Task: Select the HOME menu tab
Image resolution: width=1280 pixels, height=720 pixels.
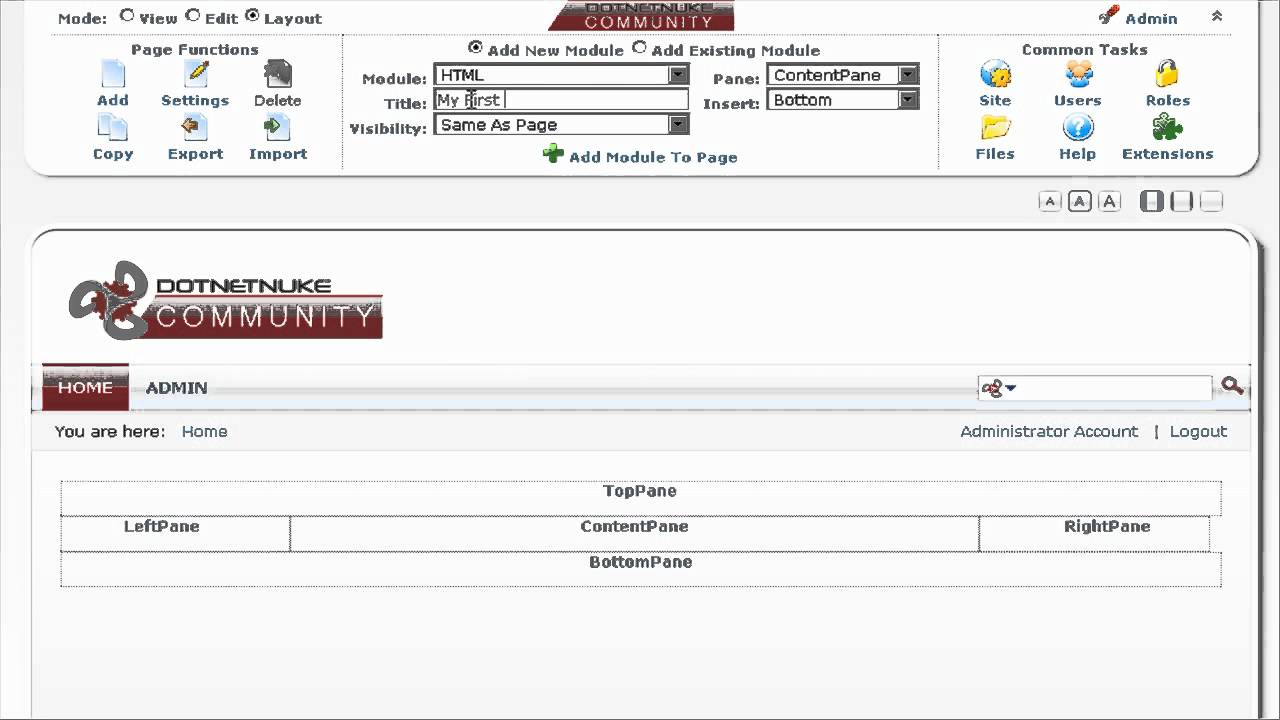Action: click(85, 387)
